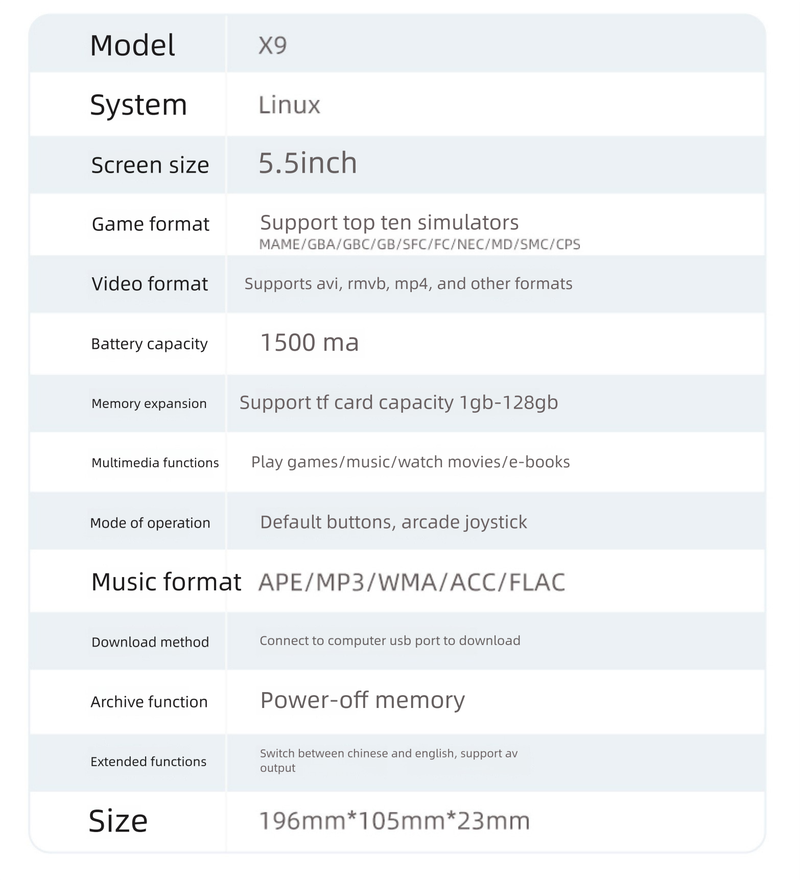This screenshot has height=882, width=800.
Task: Click the MAME/GBA/GBC simulator list line
Action: [x=419, y=244]
